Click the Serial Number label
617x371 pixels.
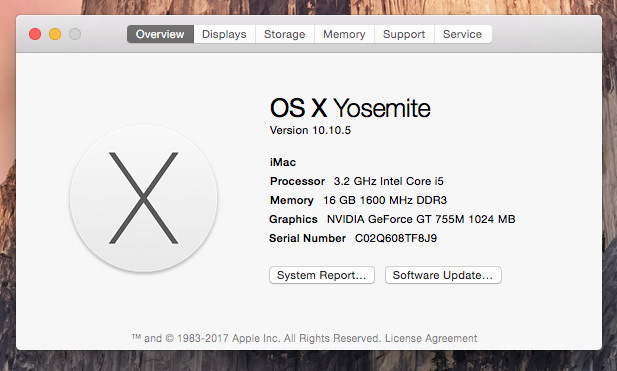click(x=308, y=238)
